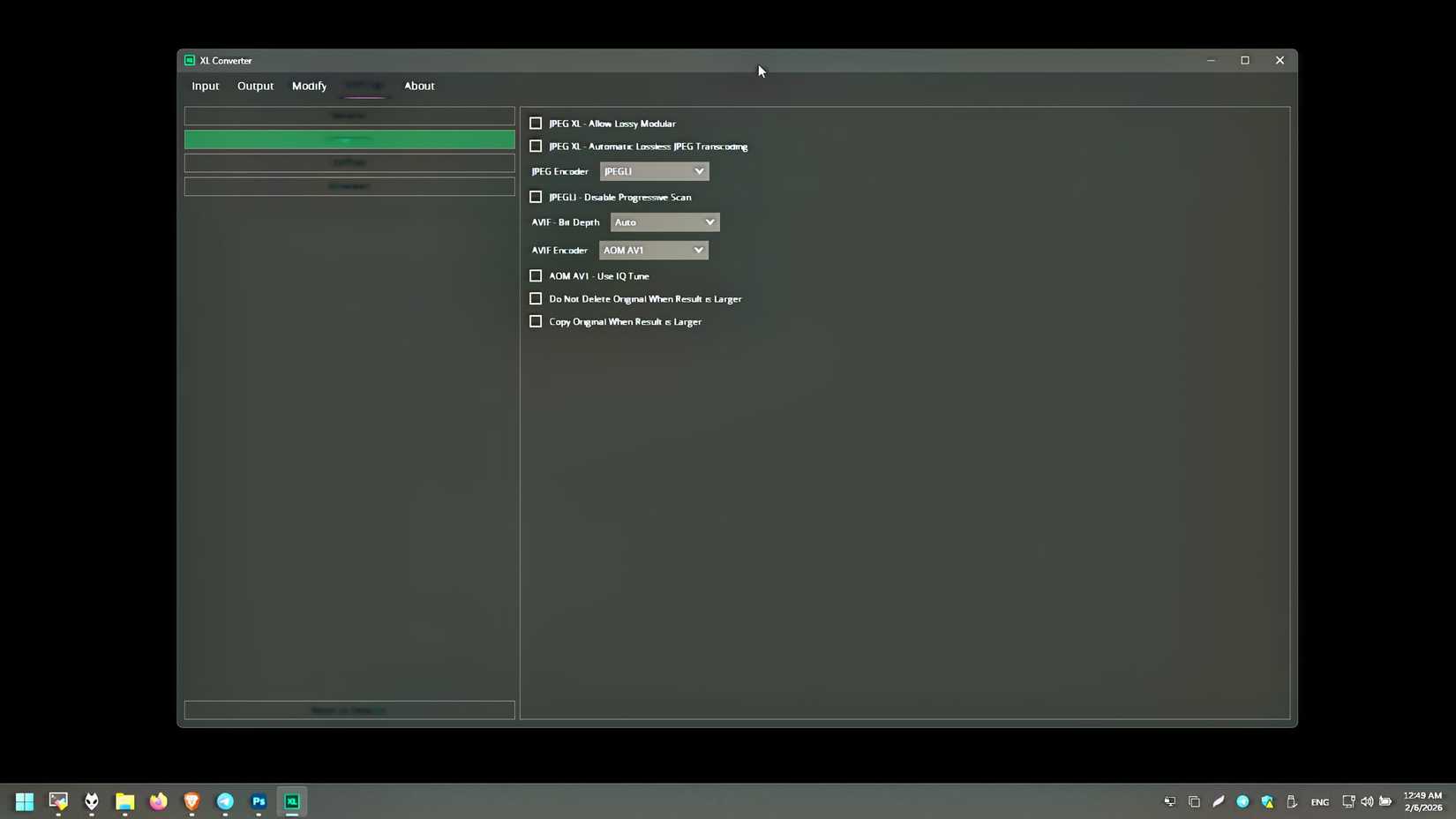This screenshot has height=819, width=1456.
Task: Open XL Converter from the taskbar
Action: pyautogui.click(x=292, y=801)
